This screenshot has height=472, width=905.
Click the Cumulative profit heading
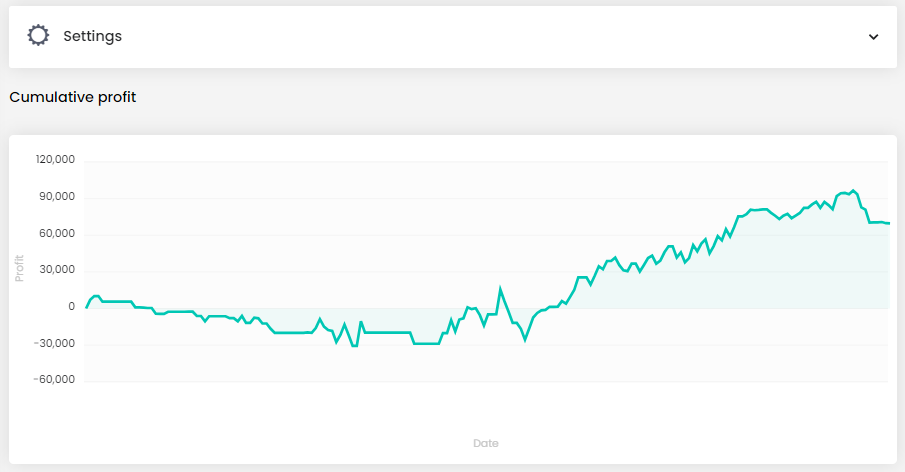pos(72,97)
